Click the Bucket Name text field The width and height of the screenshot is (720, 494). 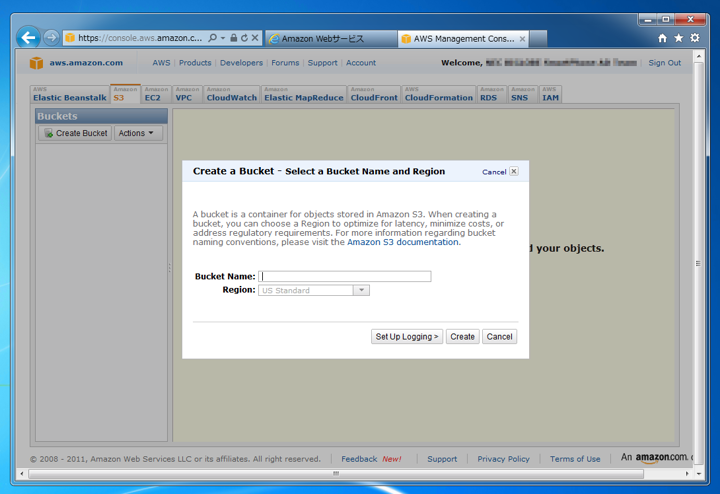coord(345,276)
